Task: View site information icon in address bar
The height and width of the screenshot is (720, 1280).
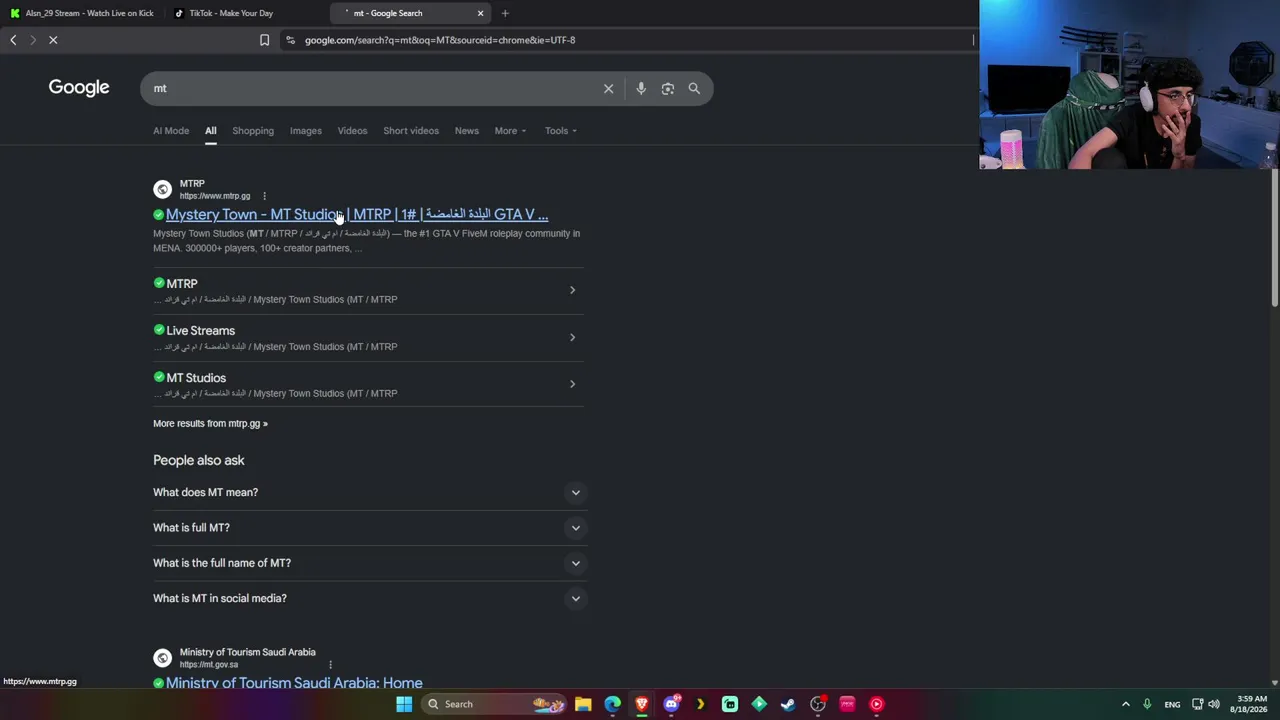Action: coord(290,40)
